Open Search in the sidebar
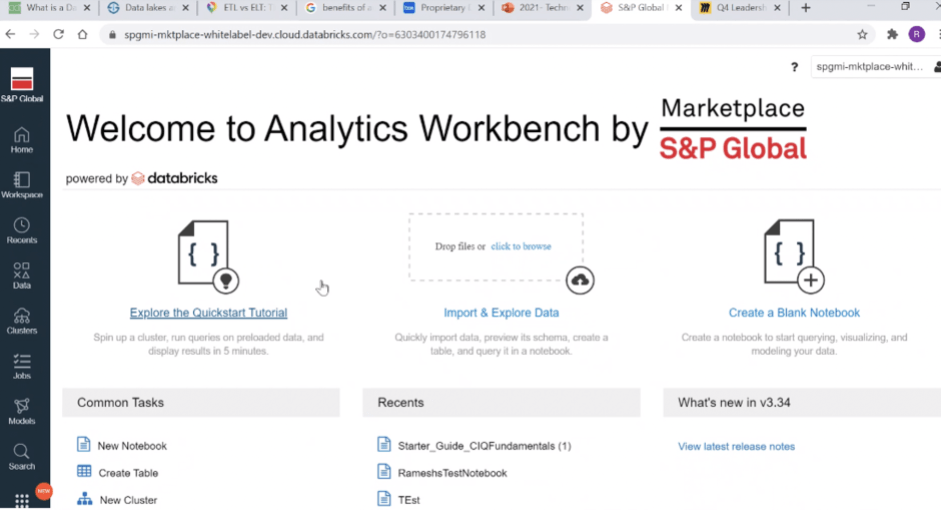This screenshot has width=941, height=512. (21, 456)
